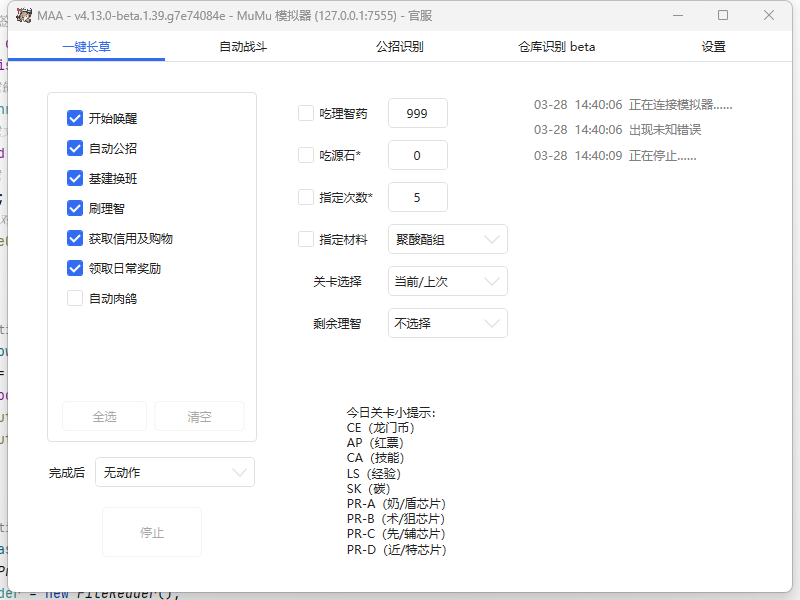Uncheck 领取日常奖励
800x600 pixels.
point(75,267)
